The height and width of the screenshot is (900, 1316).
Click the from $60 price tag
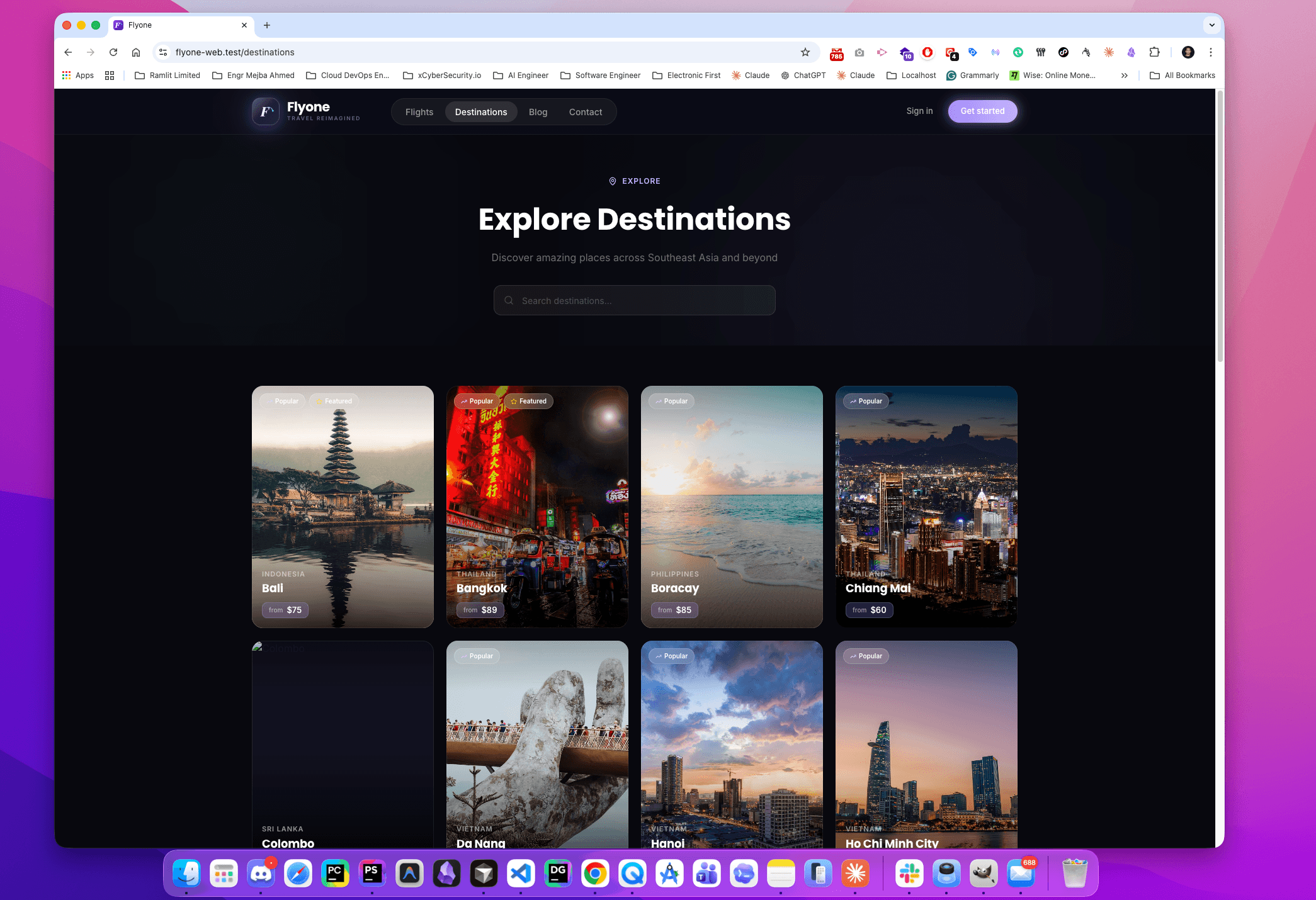[869, 610]
